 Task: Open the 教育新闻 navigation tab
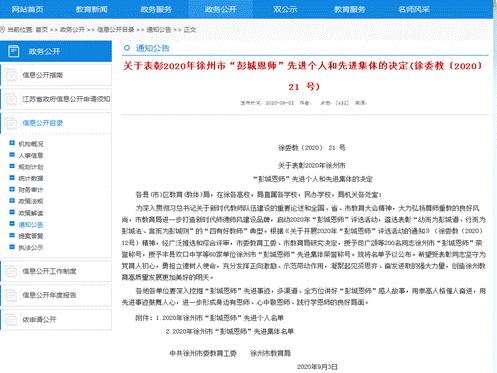coord(92,9)
